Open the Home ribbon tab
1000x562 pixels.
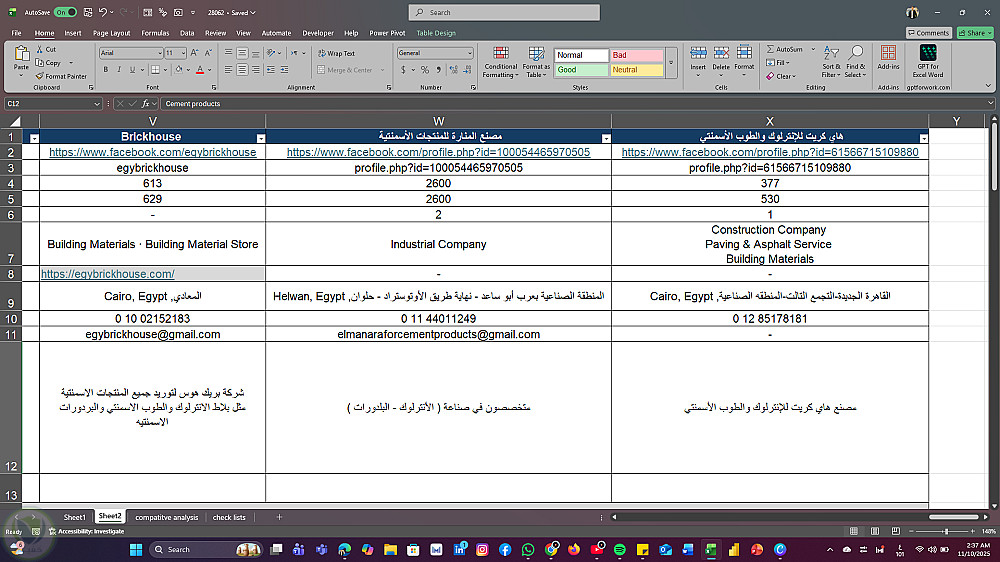click(44, 33)
